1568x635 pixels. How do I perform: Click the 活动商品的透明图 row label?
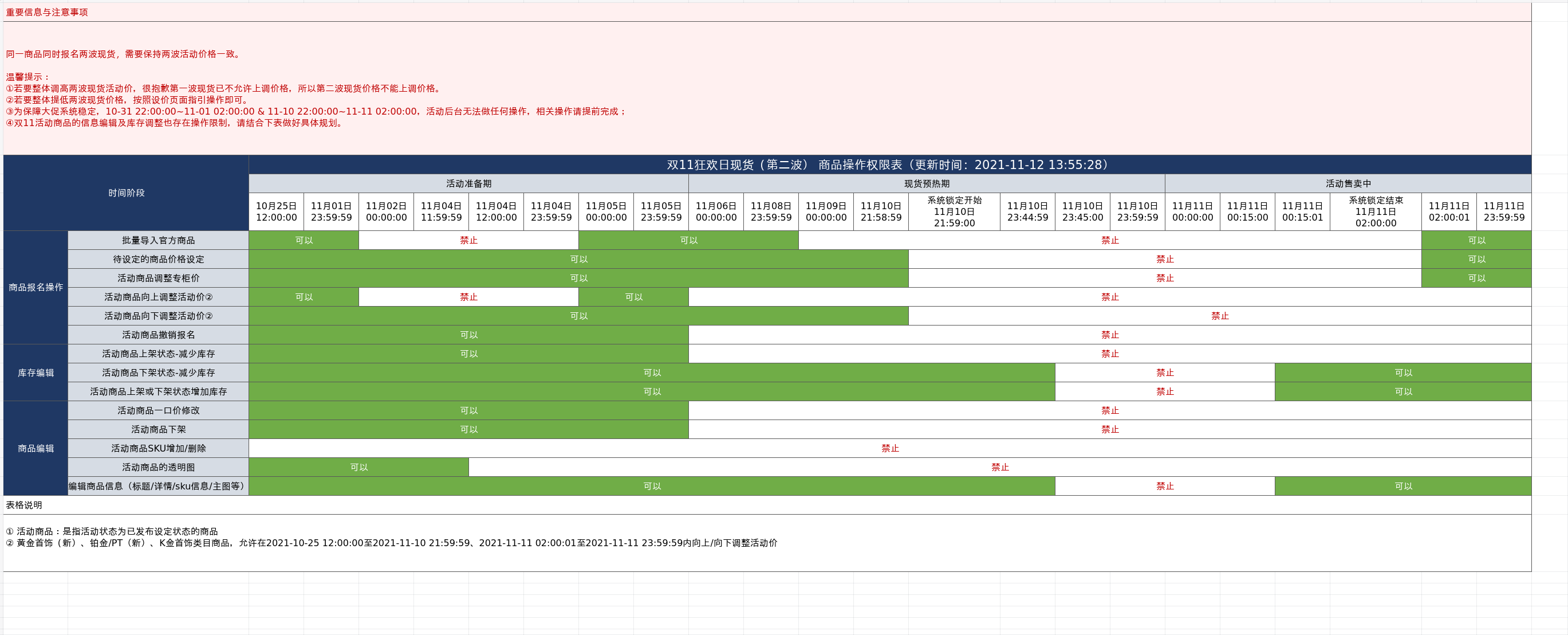point(158,467)
